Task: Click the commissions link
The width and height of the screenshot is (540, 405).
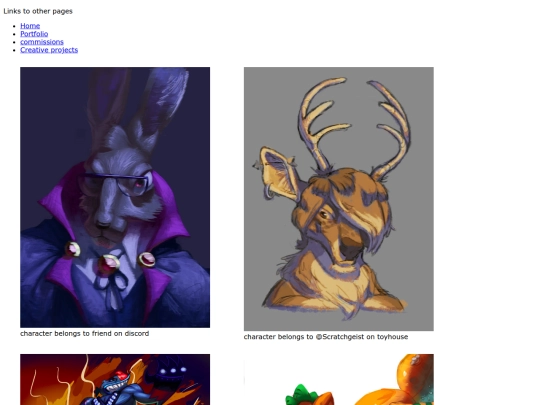Action: pyautogui.click(x=42, y=42)
